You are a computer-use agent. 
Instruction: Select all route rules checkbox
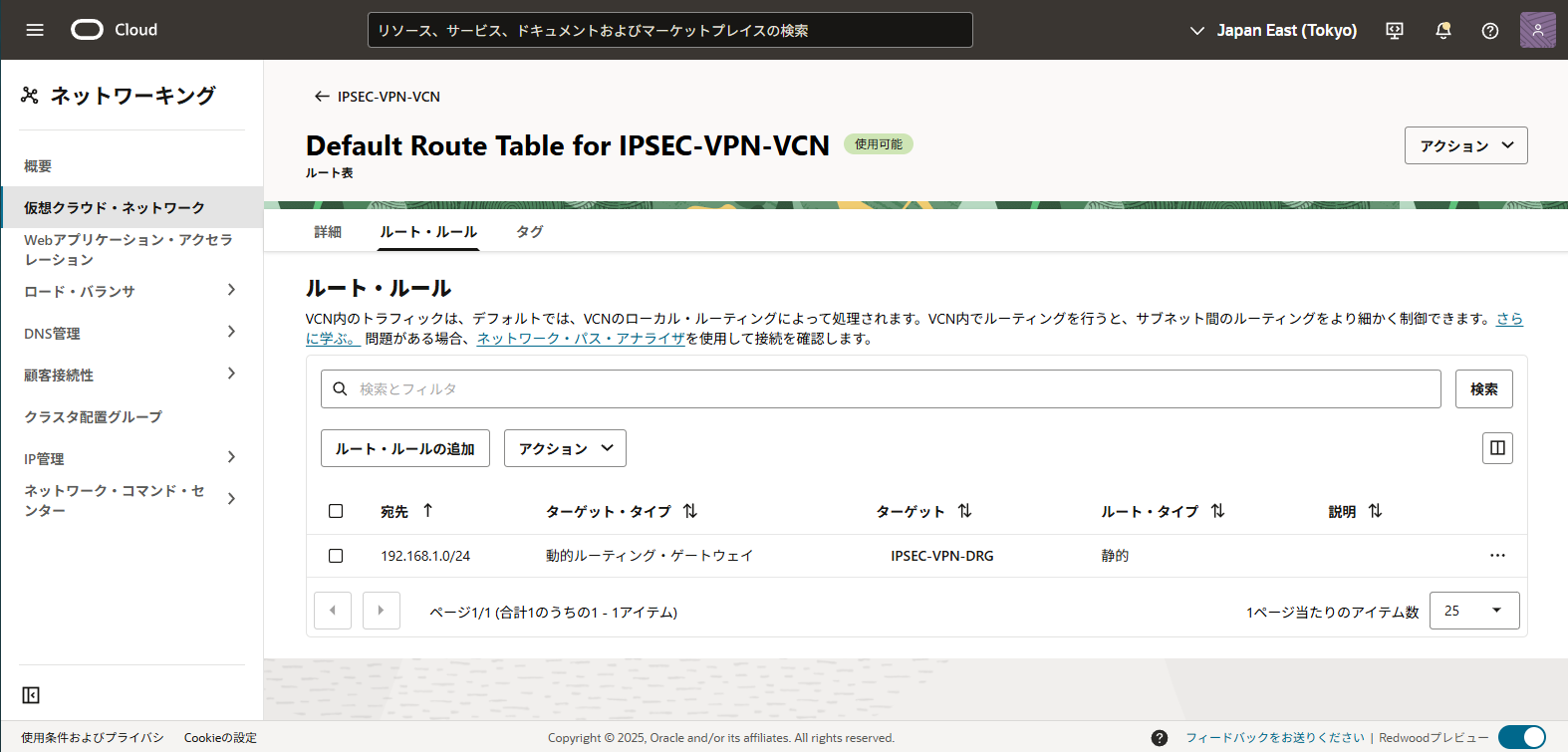[x=336, y=511]
